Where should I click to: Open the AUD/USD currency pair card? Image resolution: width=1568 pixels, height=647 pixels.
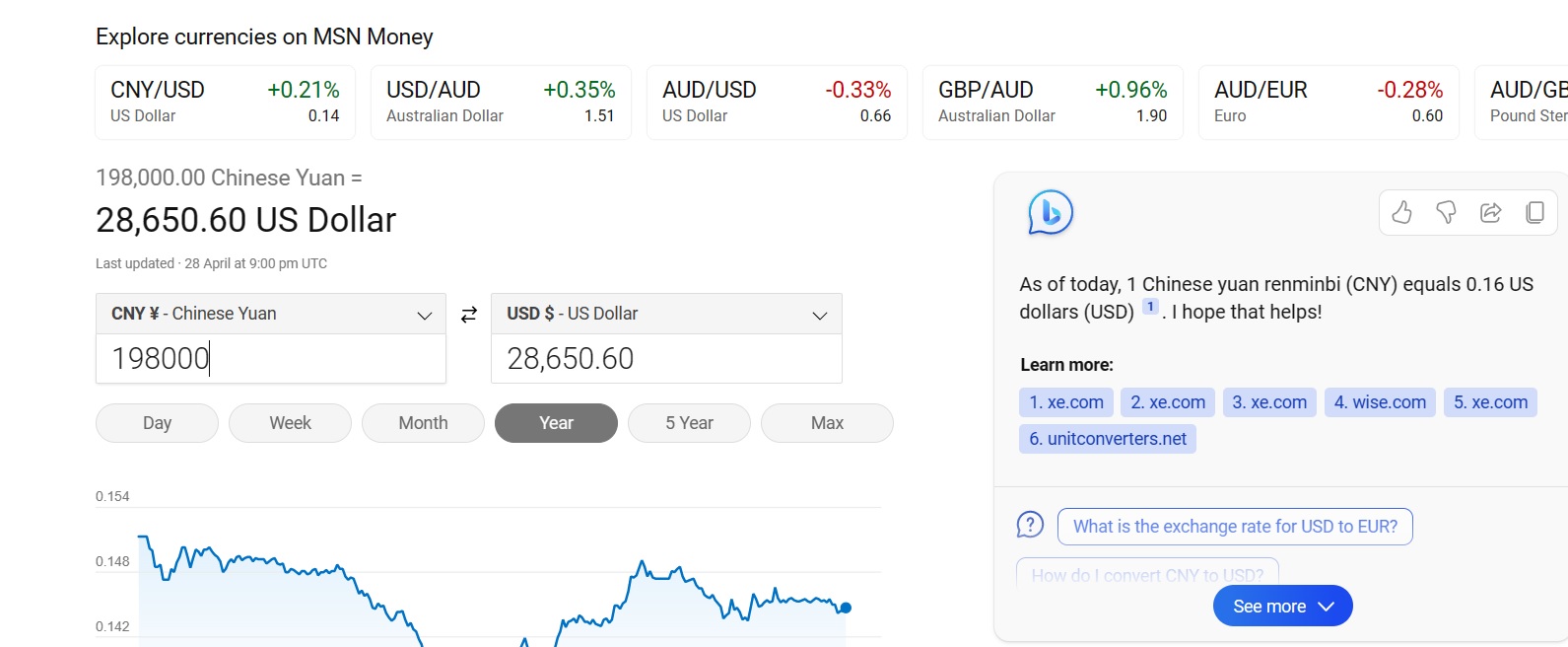pyautogui.click(x=777, y=103)
